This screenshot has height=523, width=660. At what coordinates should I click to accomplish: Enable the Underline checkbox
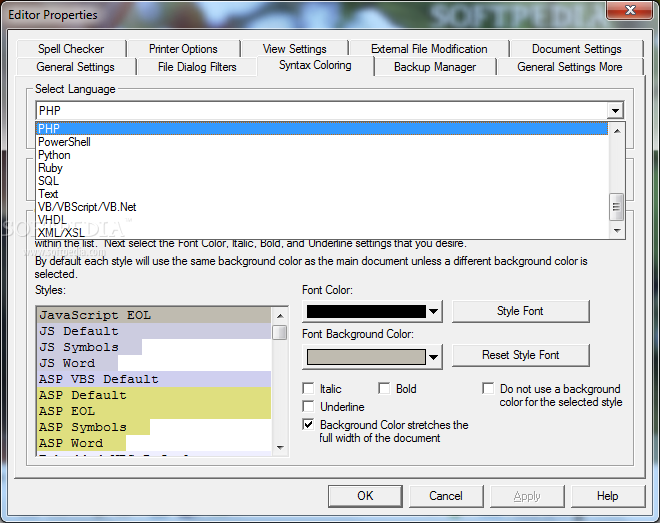click(x=309, y=406)
